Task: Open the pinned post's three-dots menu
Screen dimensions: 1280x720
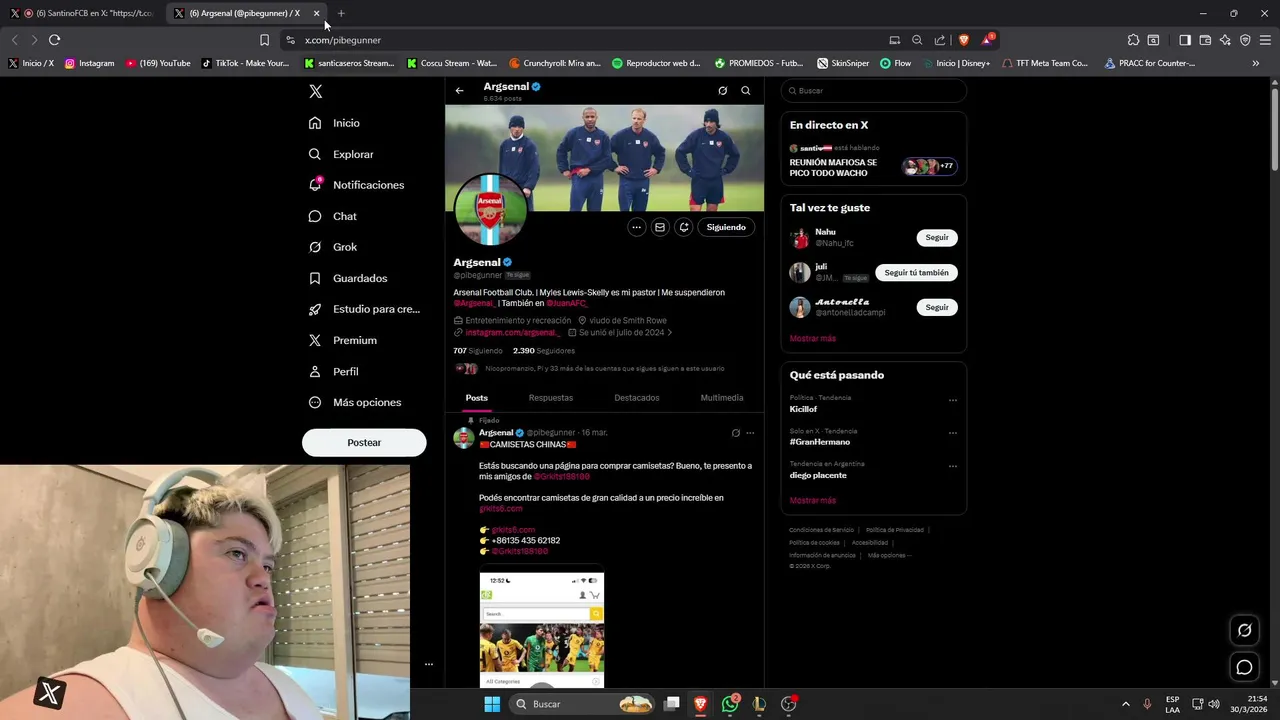Action: pyautogui.click(x=750, y=433)
